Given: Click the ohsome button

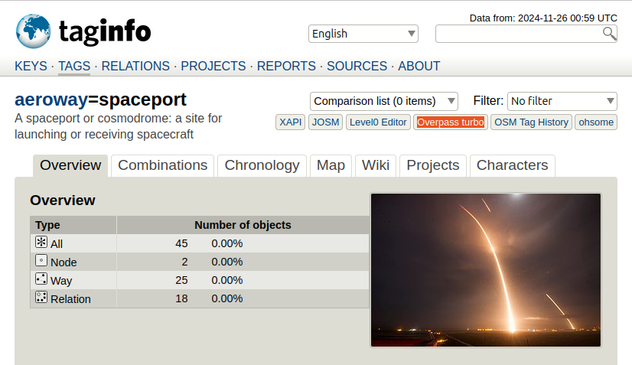Looking at the screenshot, I should pos(596,122).
